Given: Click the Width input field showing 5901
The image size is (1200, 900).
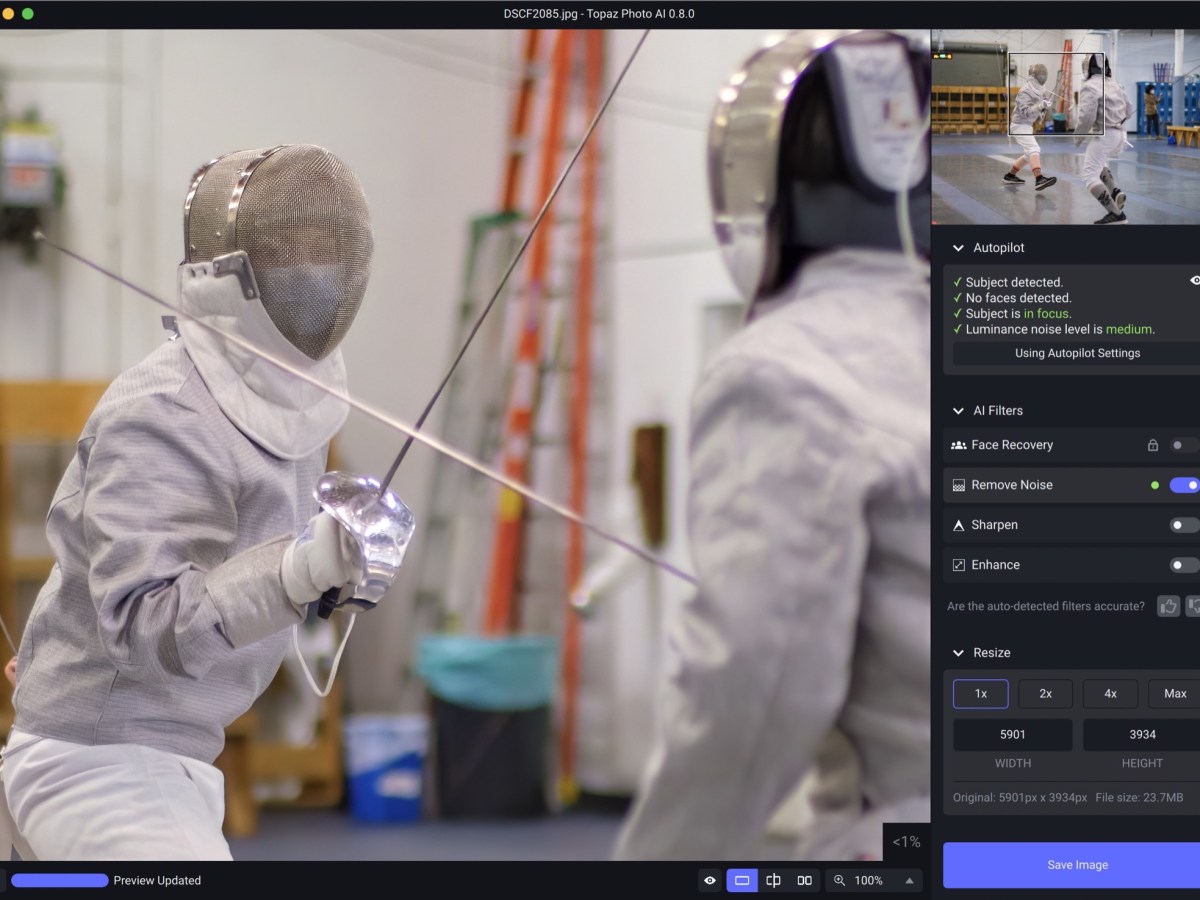Looking at the screenshot, I should click(x=1012, y=734).
